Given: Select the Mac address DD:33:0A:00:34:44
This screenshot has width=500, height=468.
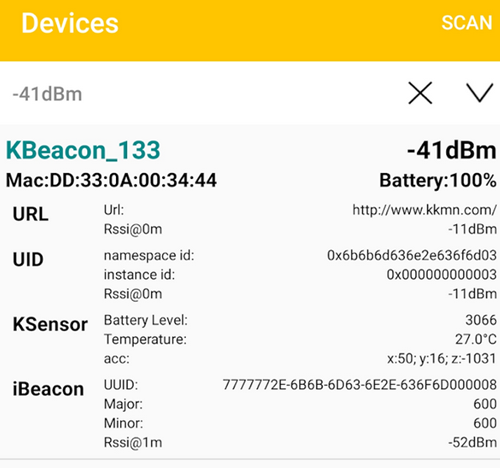Looking at the screenshot, I should (x=111, y=180).
